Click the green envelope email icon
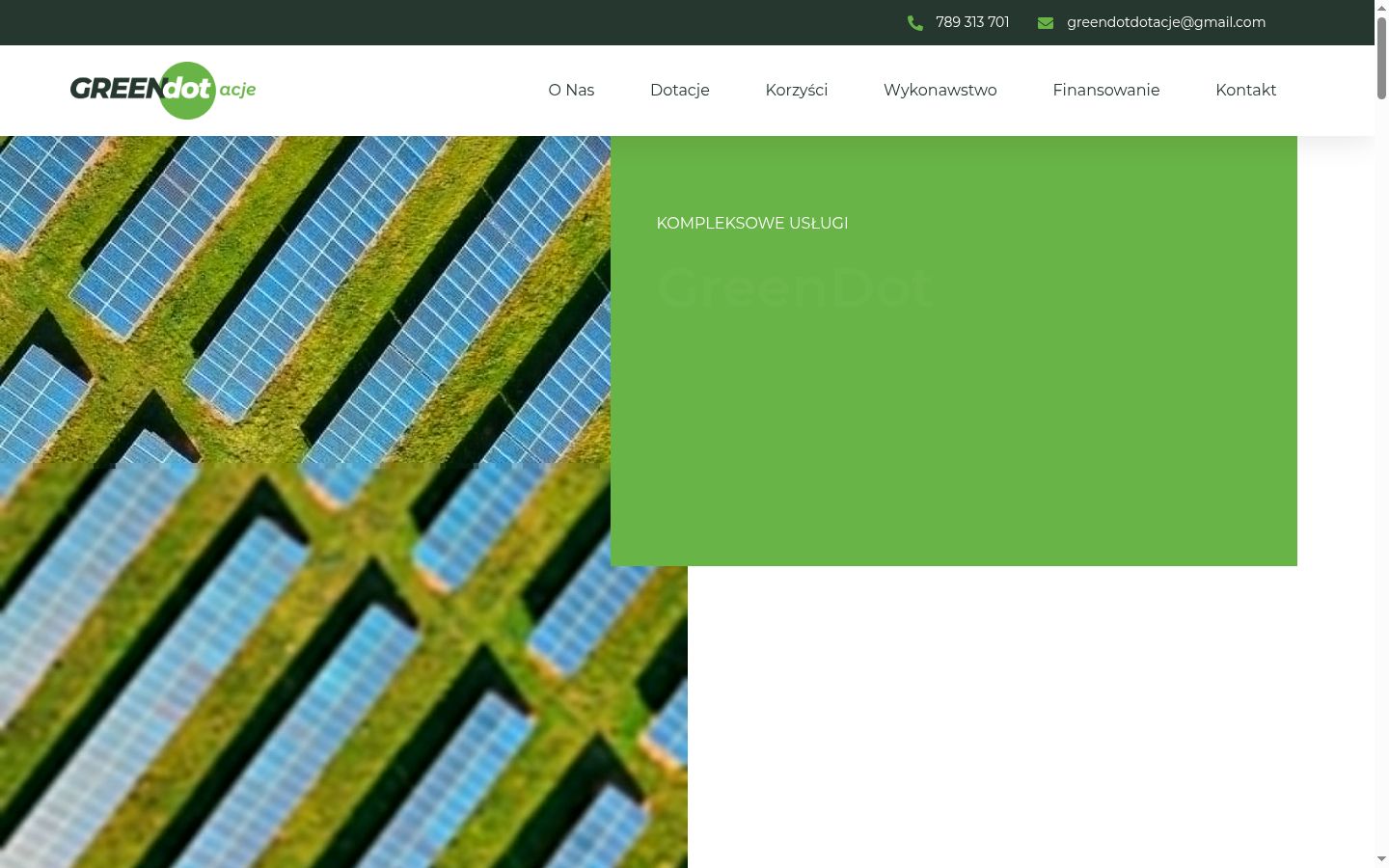Screen dimensions: 1389x868 tap(1046, 23)
